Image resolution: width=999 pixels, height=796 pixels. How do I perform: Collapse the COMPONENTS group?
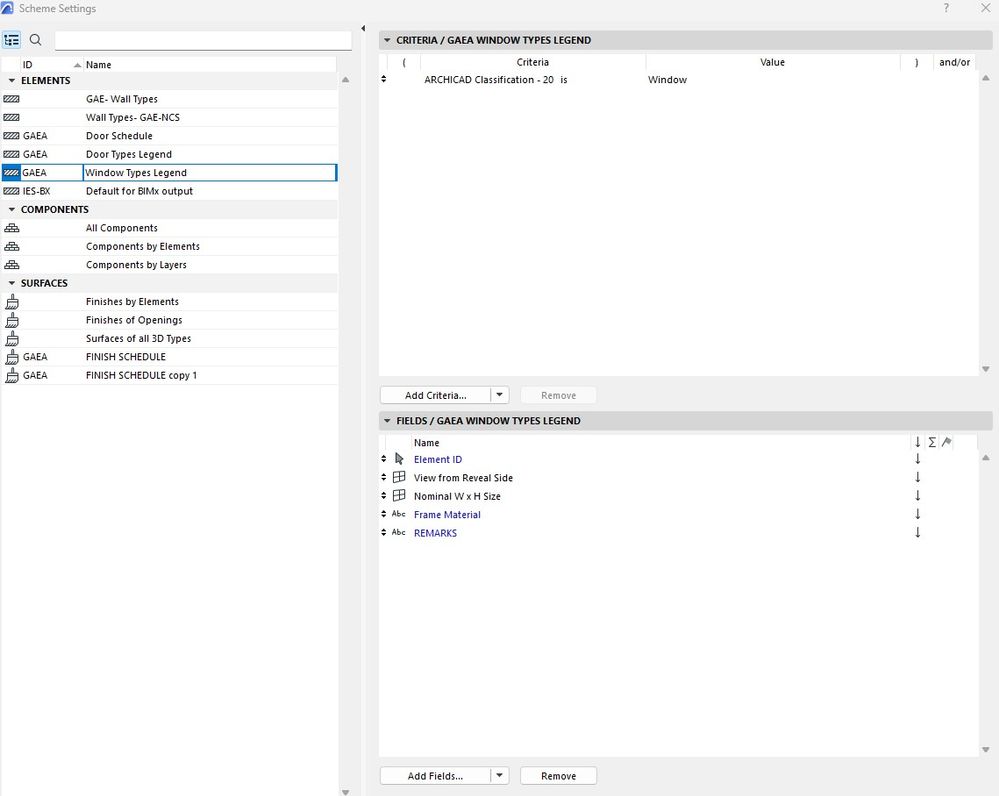(11, 210)
